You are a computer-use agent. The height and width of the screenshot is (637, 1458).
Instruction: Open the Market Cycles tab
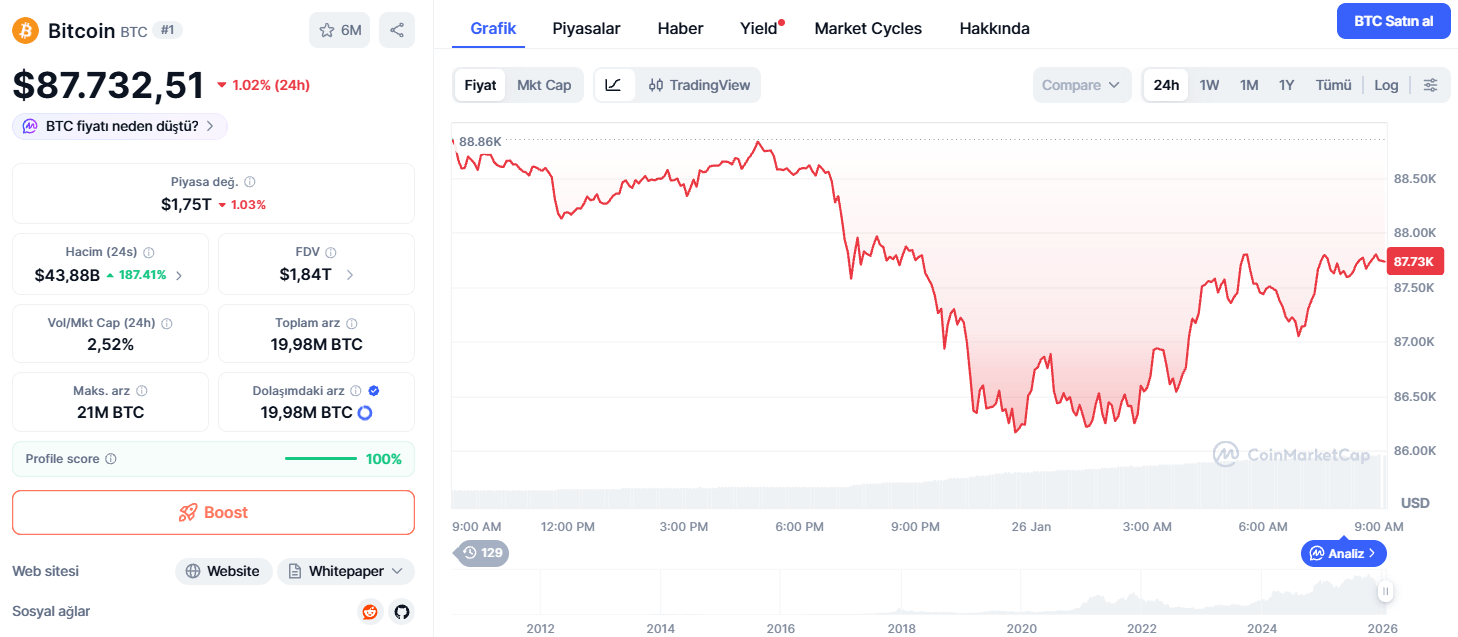coord(867,28)
